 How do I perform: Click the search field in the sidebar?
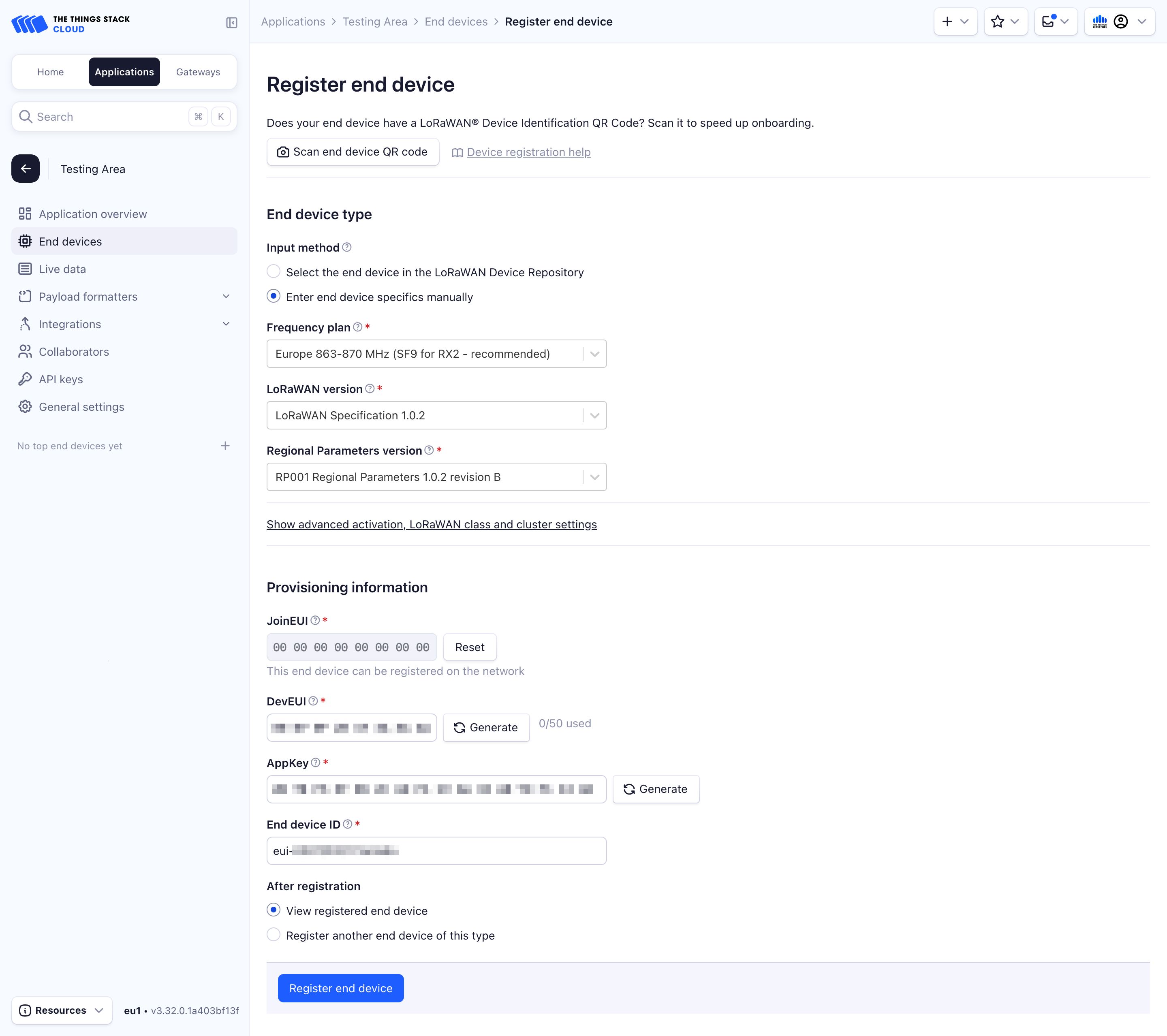(x=103, y=116)
